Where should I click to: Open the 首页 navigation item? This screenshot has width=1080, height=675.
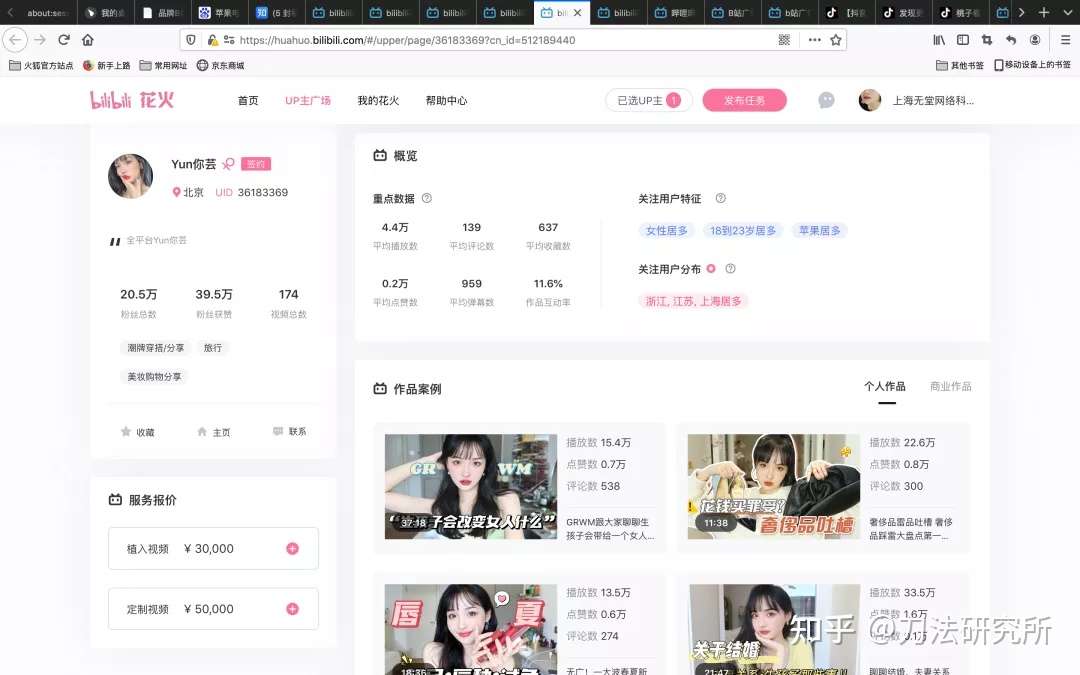248,101
